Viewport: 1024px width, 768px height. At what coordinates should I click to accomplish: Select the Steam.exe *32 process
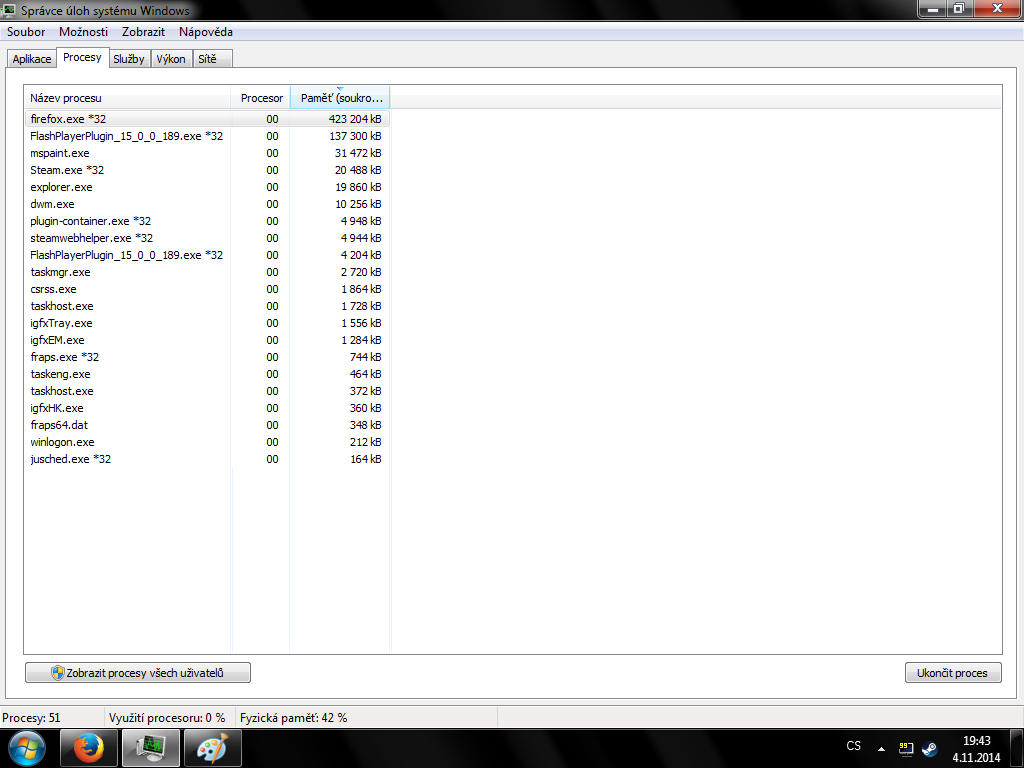pyautogui.click(x=207, y=170)
